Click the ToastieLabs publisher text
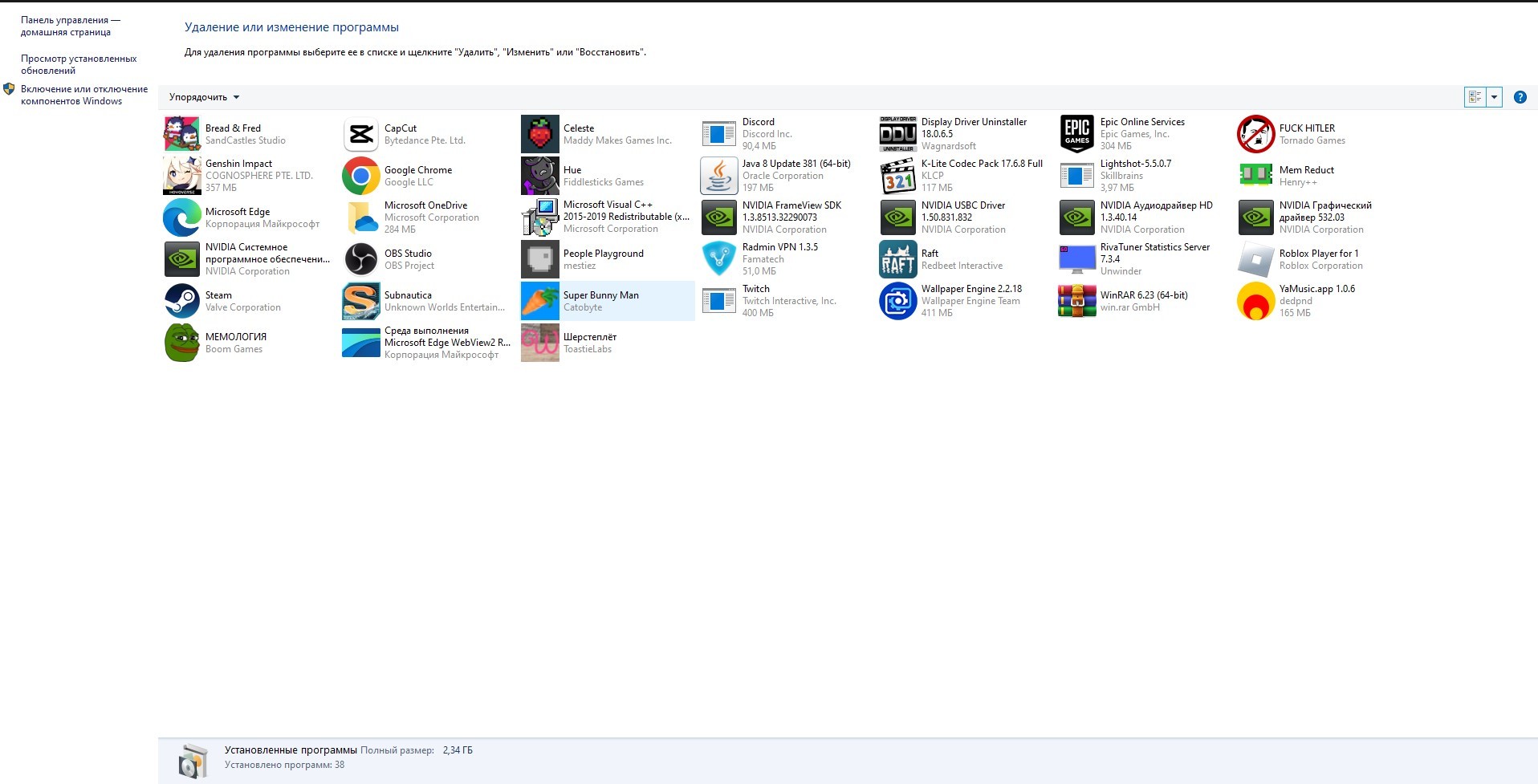The image size is (1538, 784). (x=588, y=349)
